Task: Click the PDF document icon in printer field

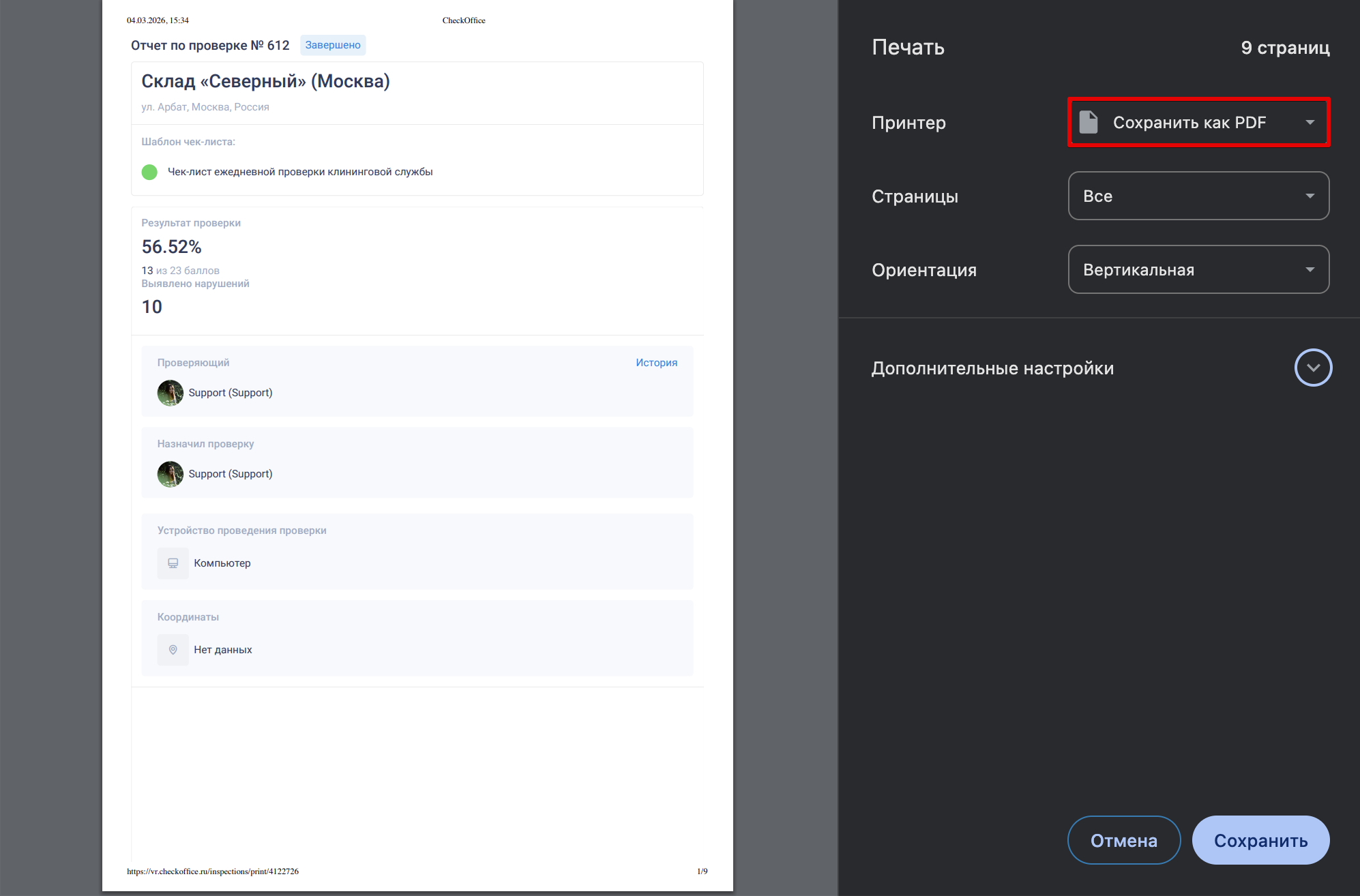Action: (1089, 122)
